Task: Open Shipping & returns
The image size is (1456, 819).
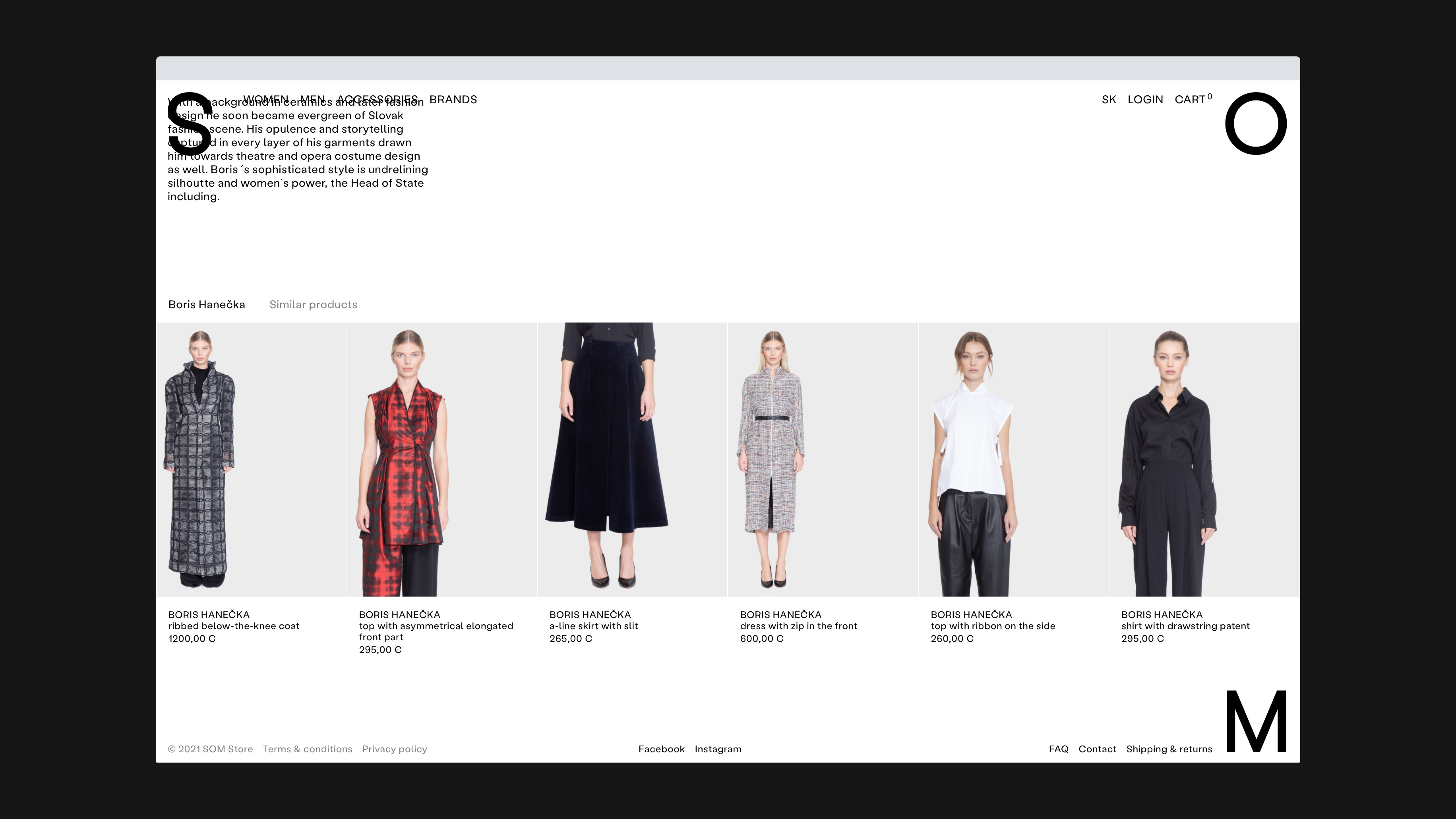Action: click(1169, 749)
